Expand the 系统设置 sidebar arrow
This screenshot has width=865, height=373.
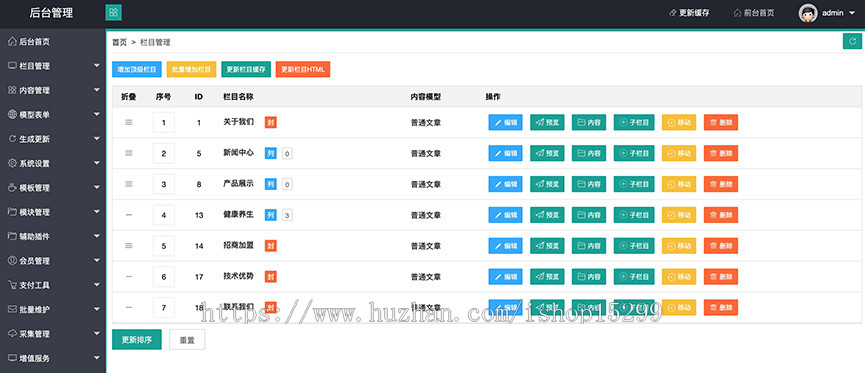tap(97, 163)
